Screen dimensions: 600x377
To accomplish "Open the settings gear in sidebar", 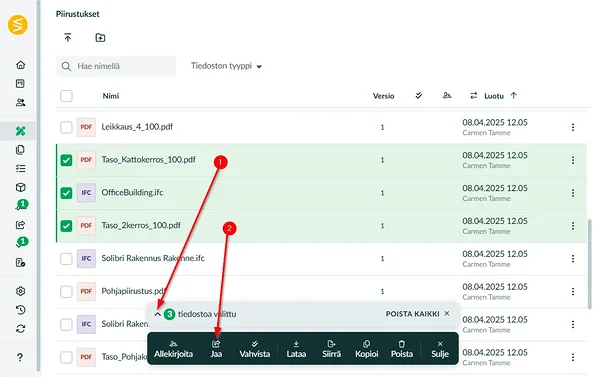I will [21, 291].
